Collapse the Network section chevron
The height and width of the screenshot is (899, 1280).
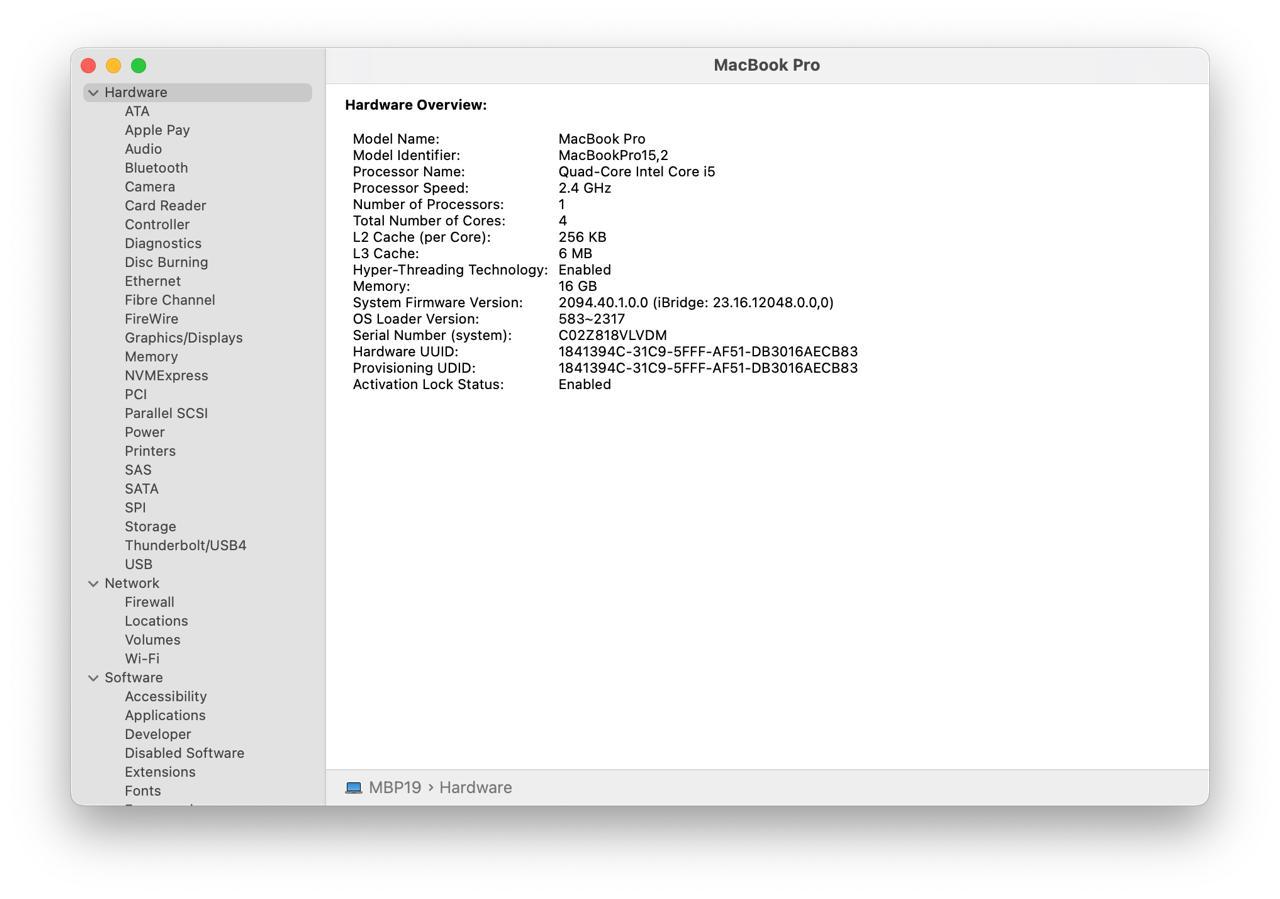tap(93, 584)
